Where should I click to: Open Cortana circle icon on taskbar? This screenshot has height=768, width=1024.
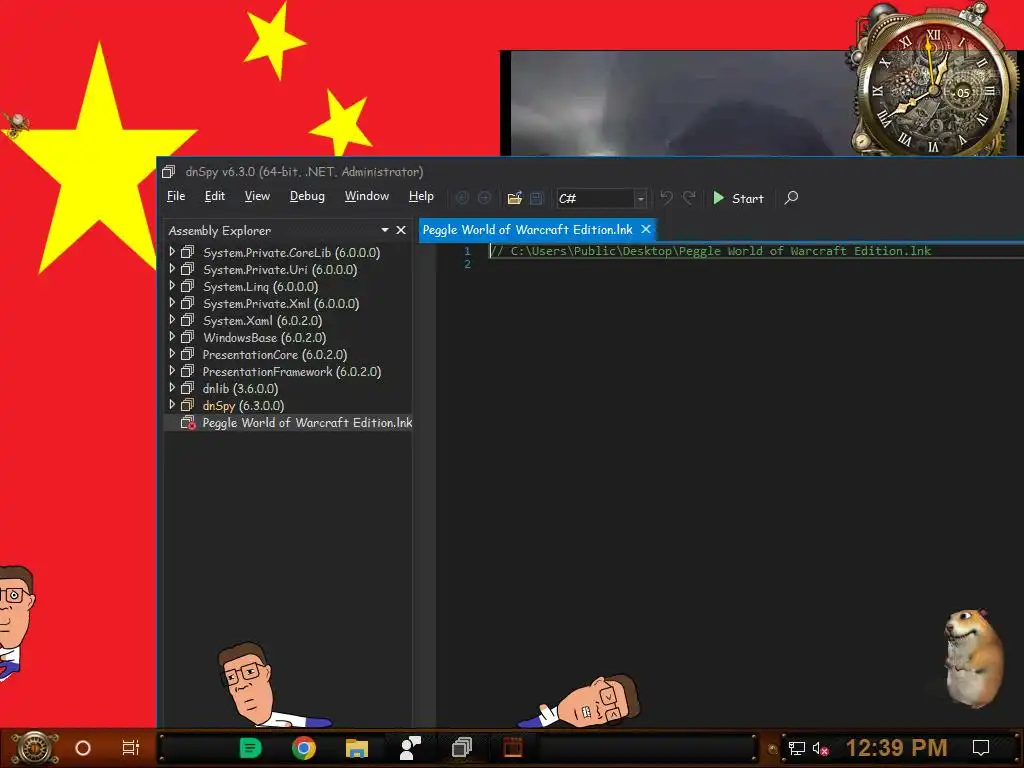click(x=83, y=748)
